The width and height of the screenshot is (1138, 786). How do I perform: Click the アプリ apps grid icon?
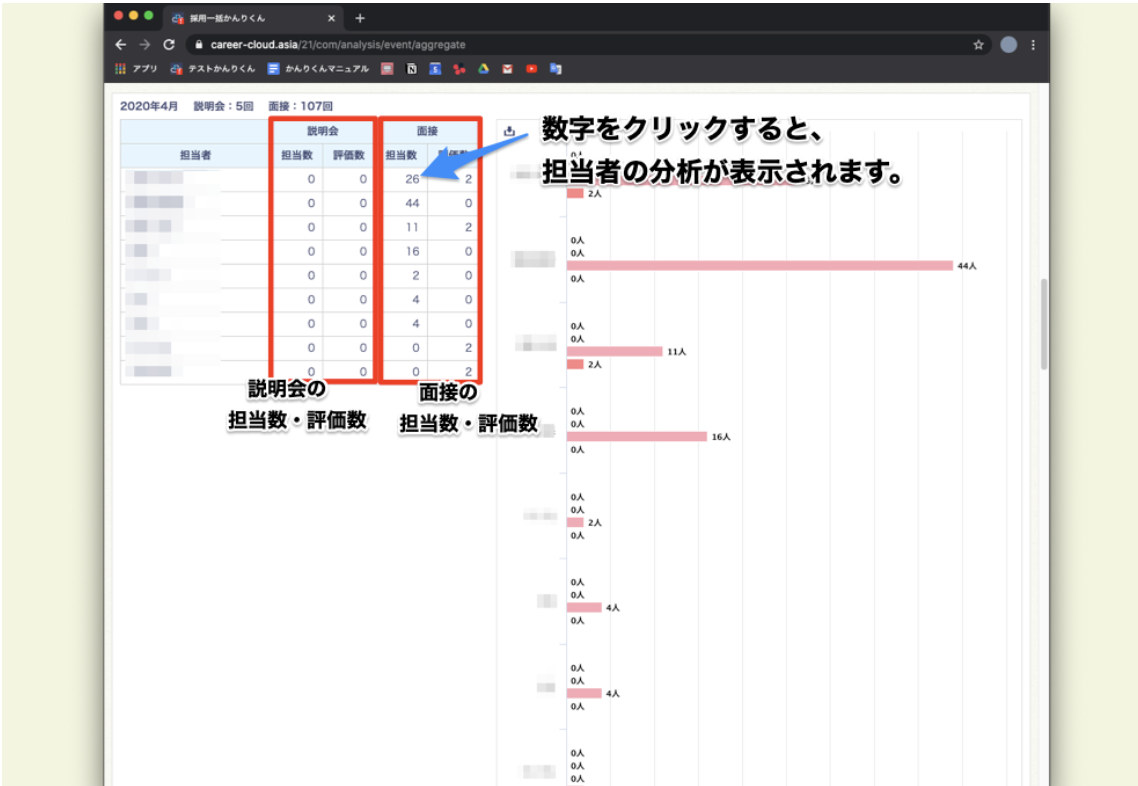(122, 69)
